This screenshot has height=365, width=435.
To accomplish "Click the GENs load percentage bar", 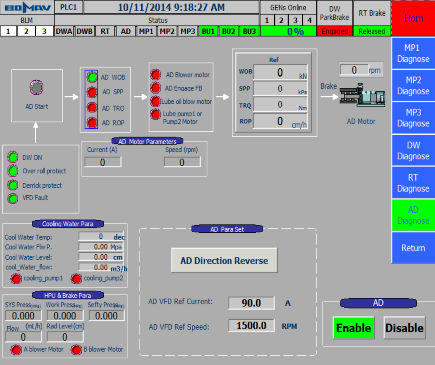I will point(288,31).
